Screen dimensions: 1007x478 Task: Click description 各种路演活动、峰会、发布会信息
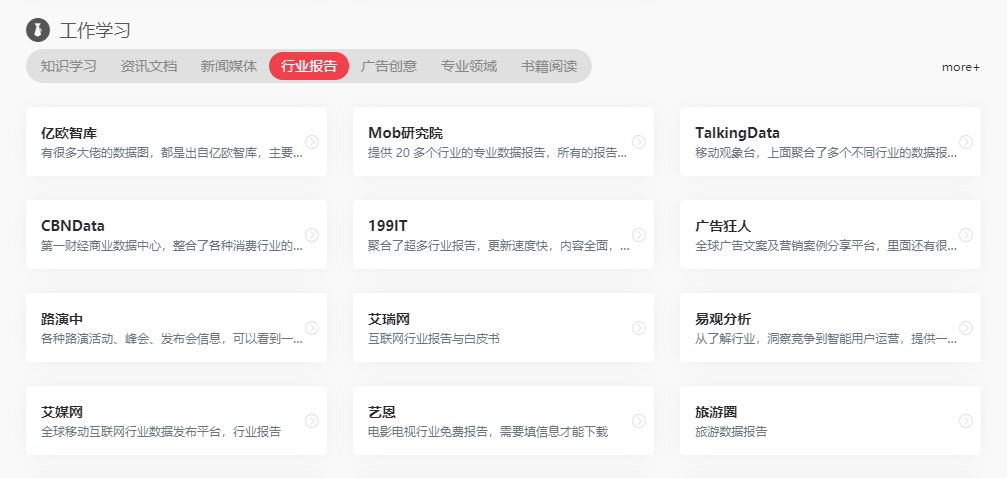[x=171, y=339]
